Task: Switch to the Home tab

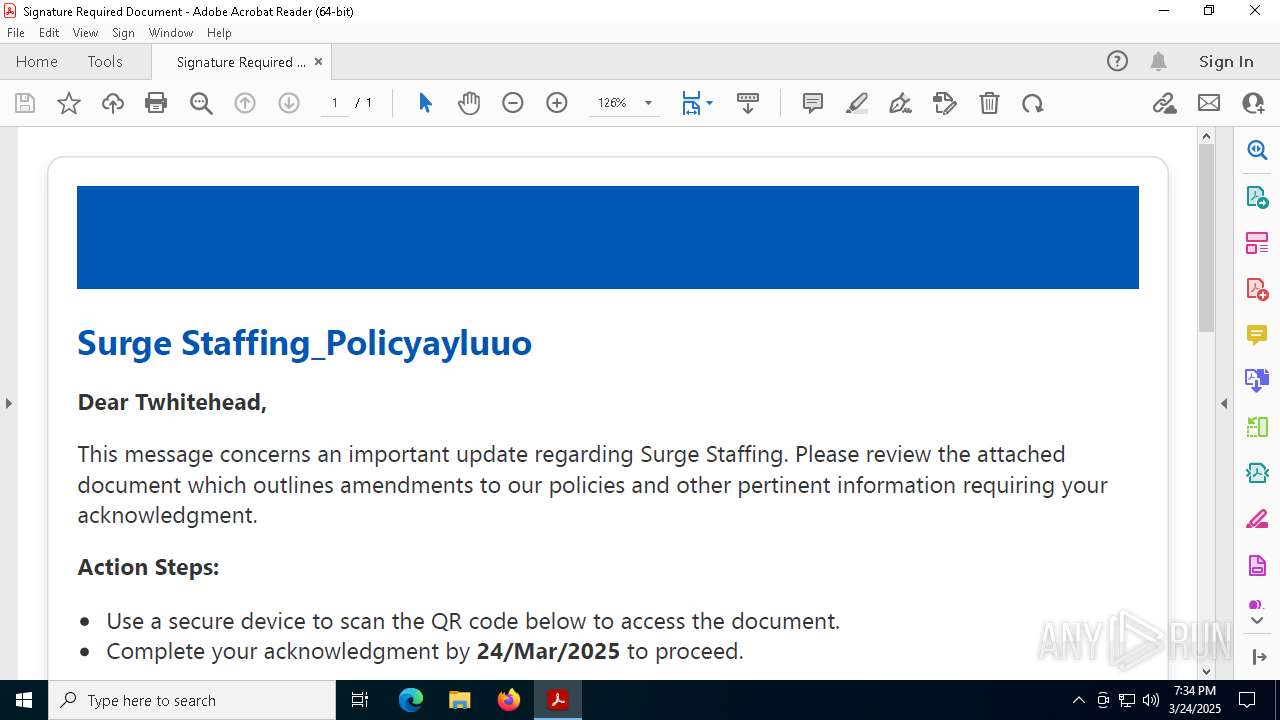Action: [37, 61]
